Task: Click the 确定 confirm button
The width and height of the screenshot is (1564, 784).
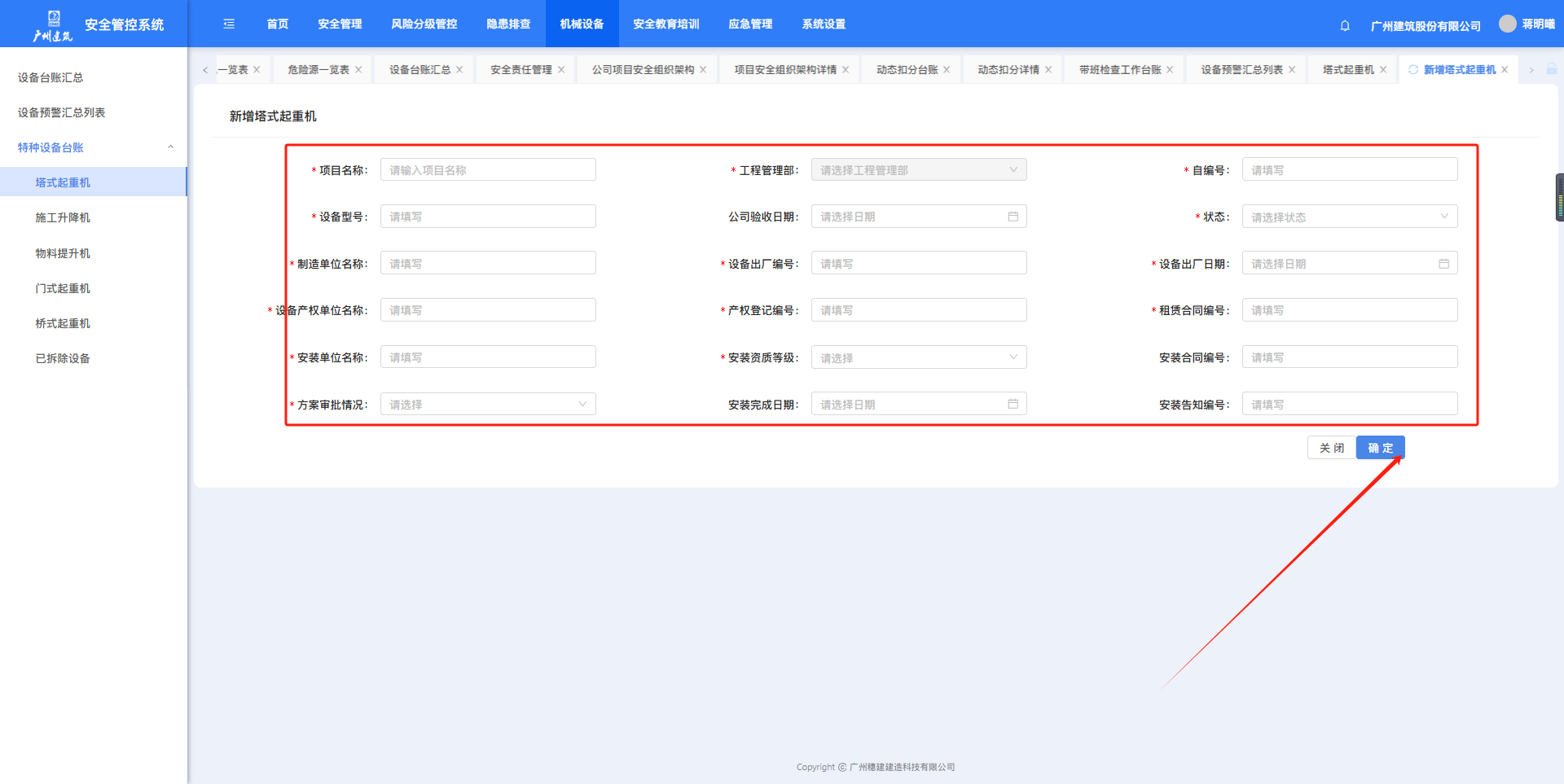Action: click(1380, 448)
